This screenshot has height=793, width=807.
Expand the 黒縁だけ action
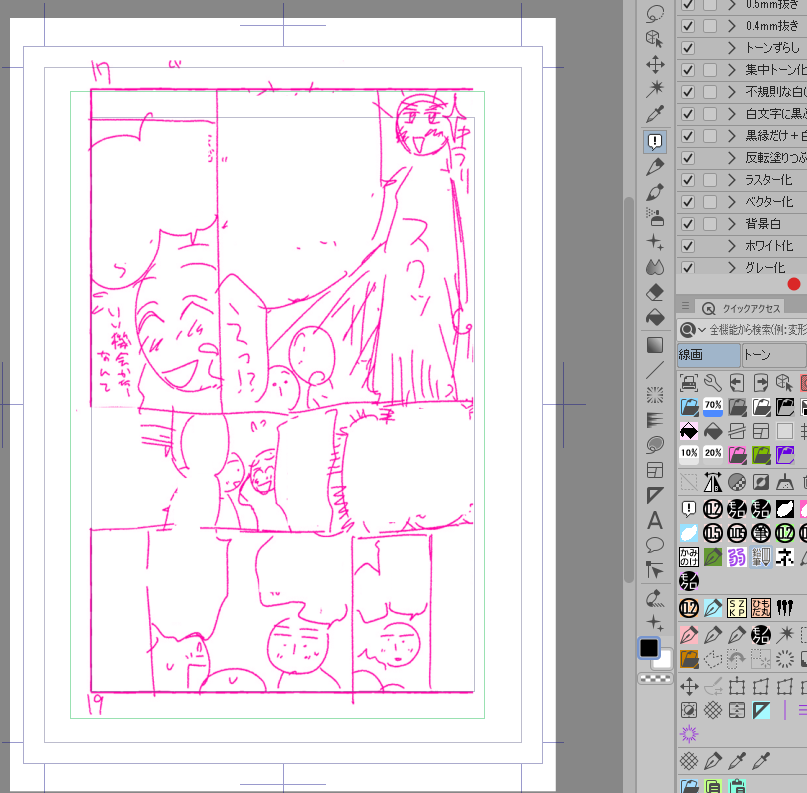point(732,136)
